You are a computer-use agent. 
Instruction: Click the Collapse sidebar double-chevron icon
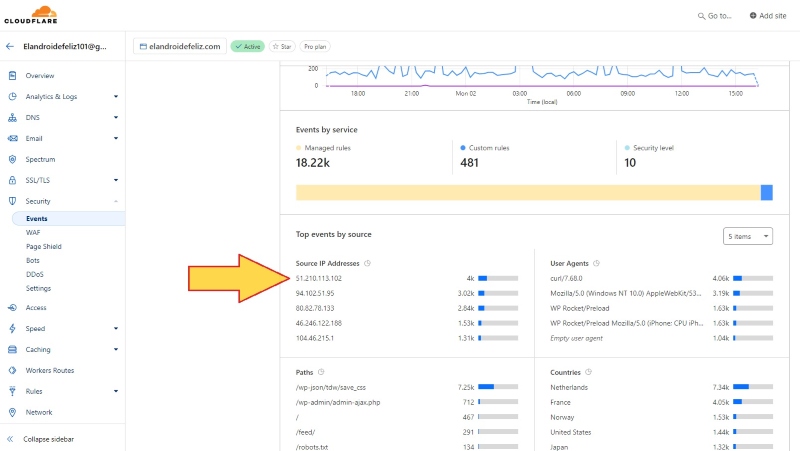click(x=10, y=439)
